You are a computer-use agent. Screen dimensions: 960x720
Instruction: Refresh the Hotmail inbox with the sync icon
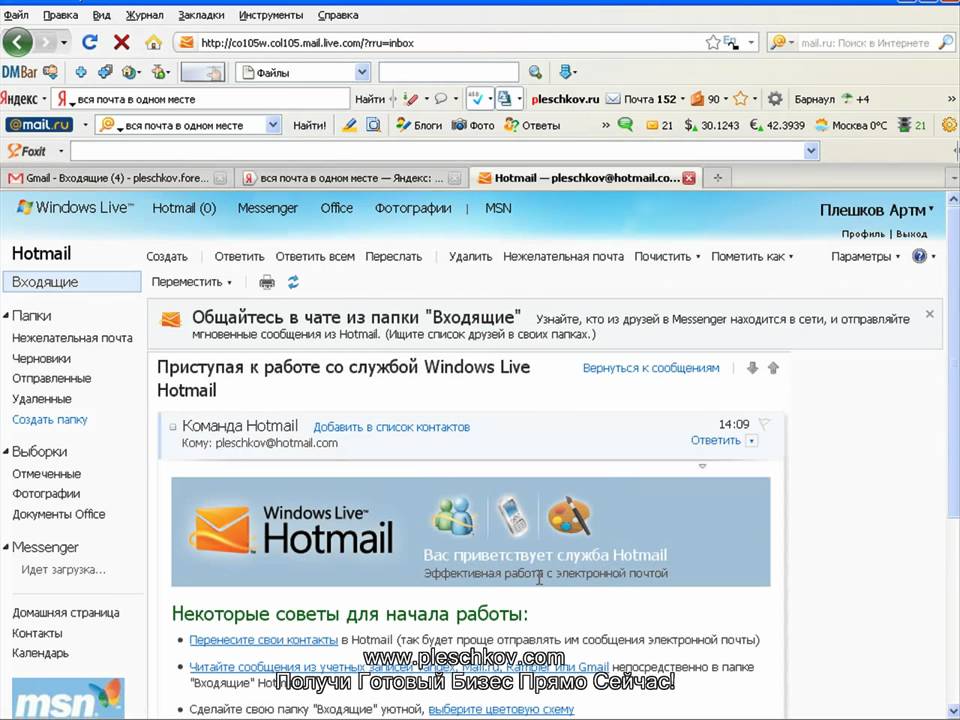point(293,282)
